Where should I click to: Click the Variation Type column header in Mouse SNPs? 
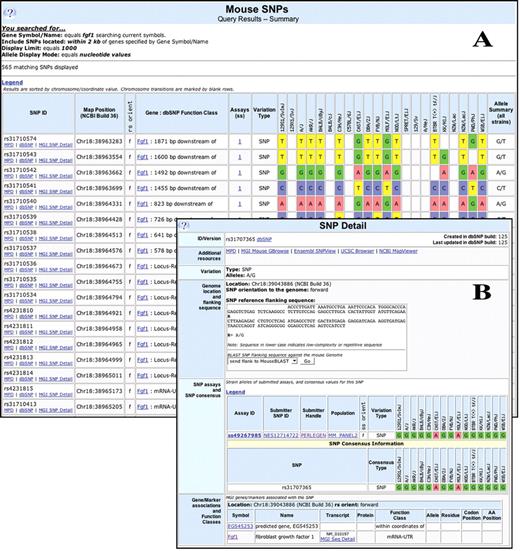(x=264, y=113)
